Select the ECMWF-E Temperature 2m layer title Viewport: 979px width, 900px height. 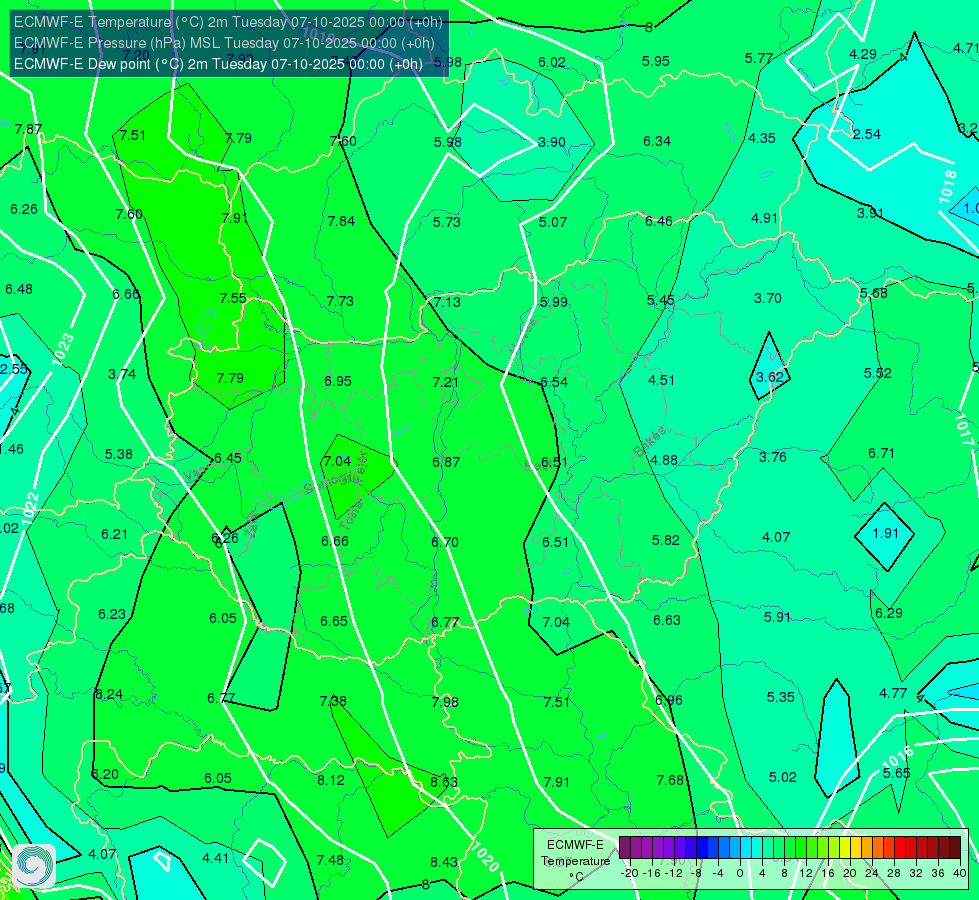pos(228,22)
